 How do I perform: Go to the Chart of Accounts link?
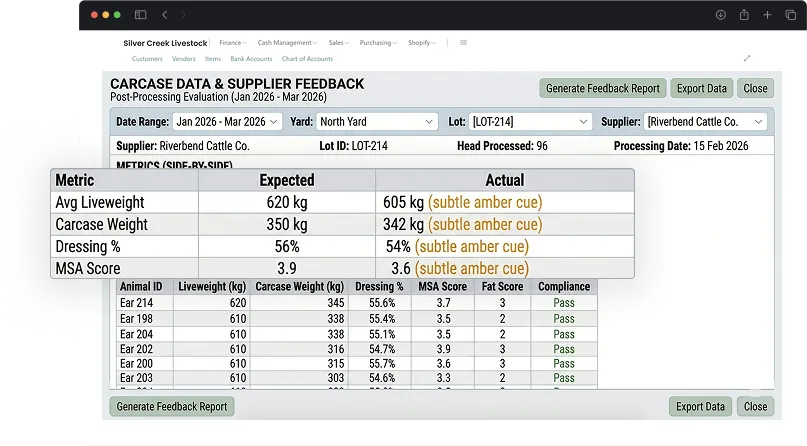pos(307,59)
